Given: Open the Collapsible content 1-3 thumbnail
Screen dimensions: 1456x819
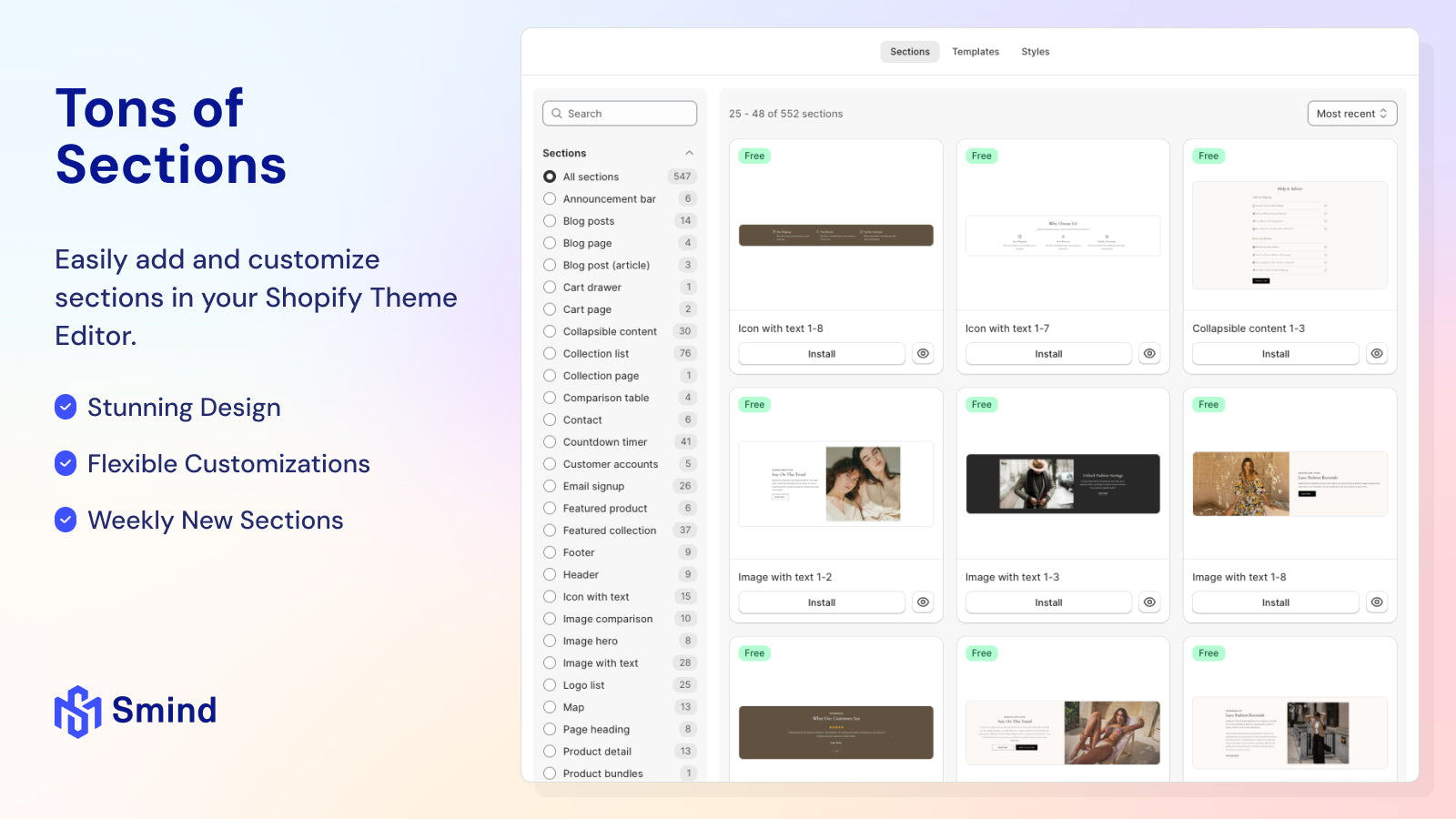Looking at the screenshot, I should [1290, 235].
